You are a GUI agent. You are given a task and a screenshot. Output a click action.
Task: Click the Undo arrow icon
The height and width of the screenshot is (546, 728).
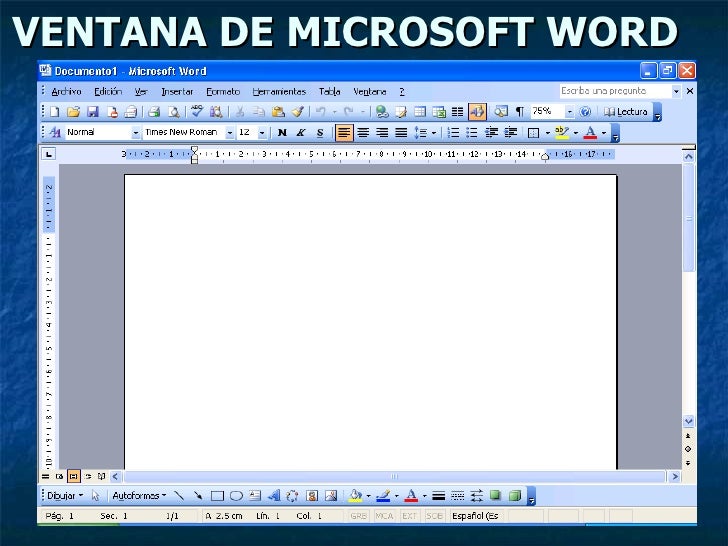pyautogui.click(x=320, y=112)
